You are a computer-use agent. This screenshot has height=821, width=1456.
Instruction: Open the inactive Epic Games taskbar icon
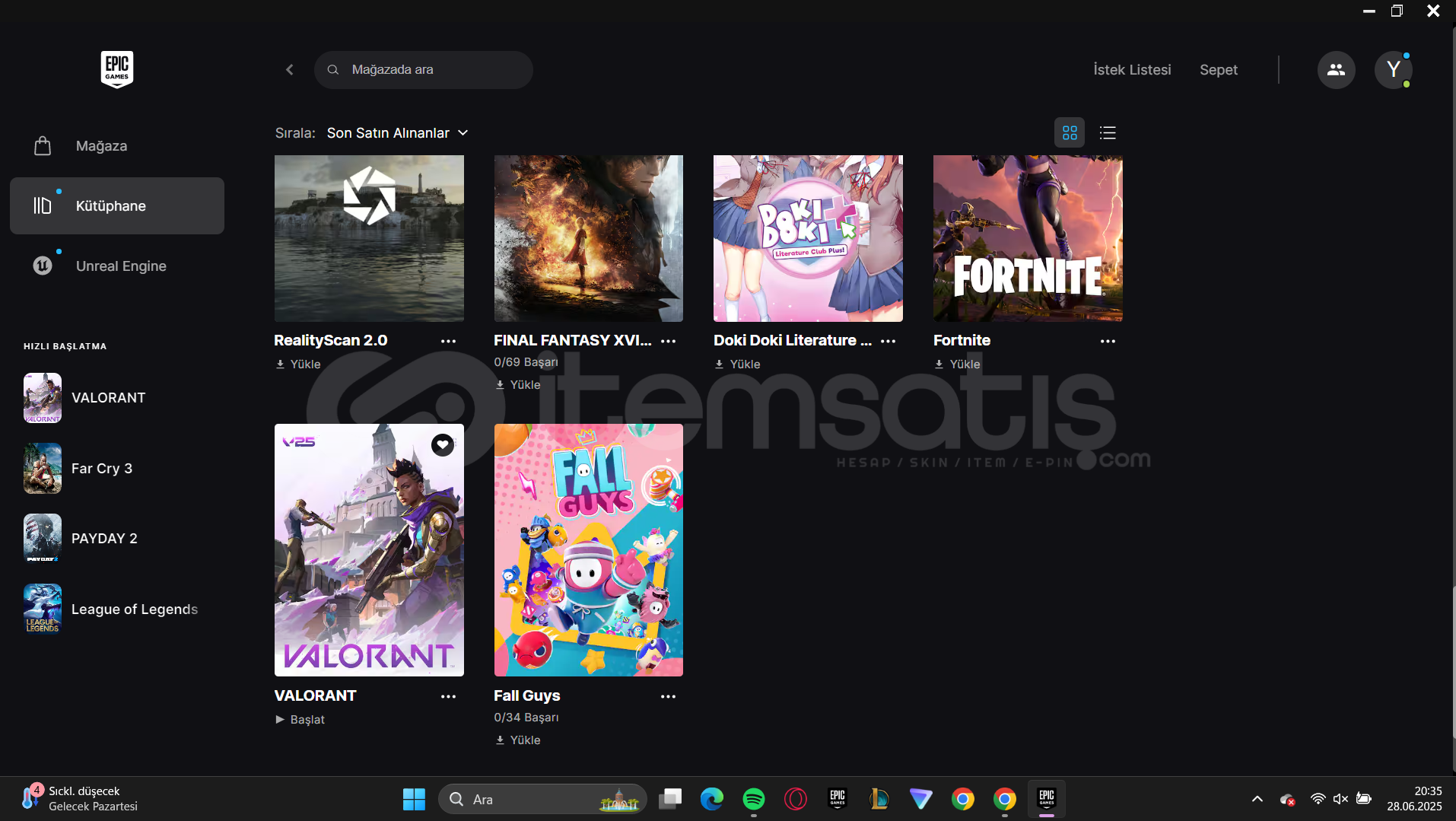838,799
